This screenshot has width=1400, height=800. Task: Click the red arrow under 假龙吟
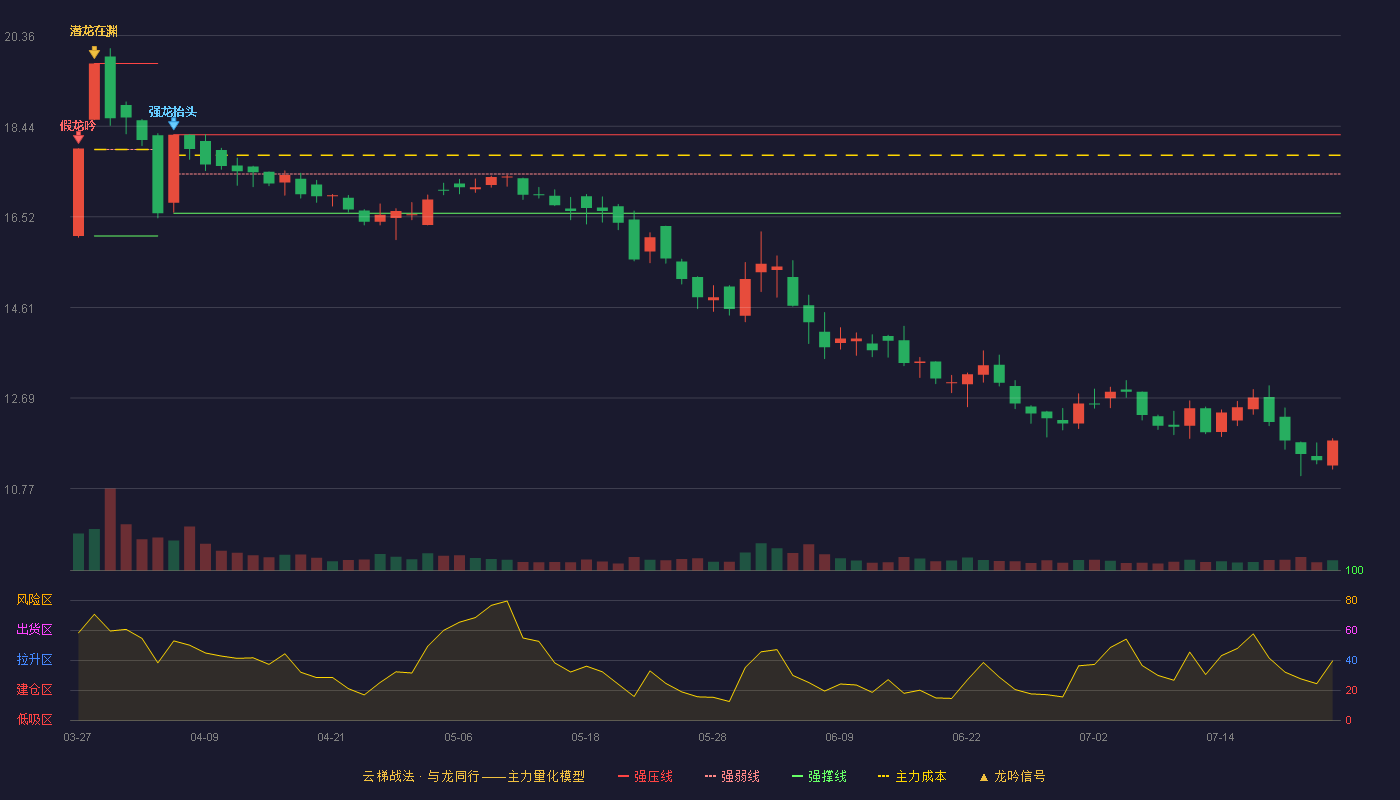tap(78, 139)
